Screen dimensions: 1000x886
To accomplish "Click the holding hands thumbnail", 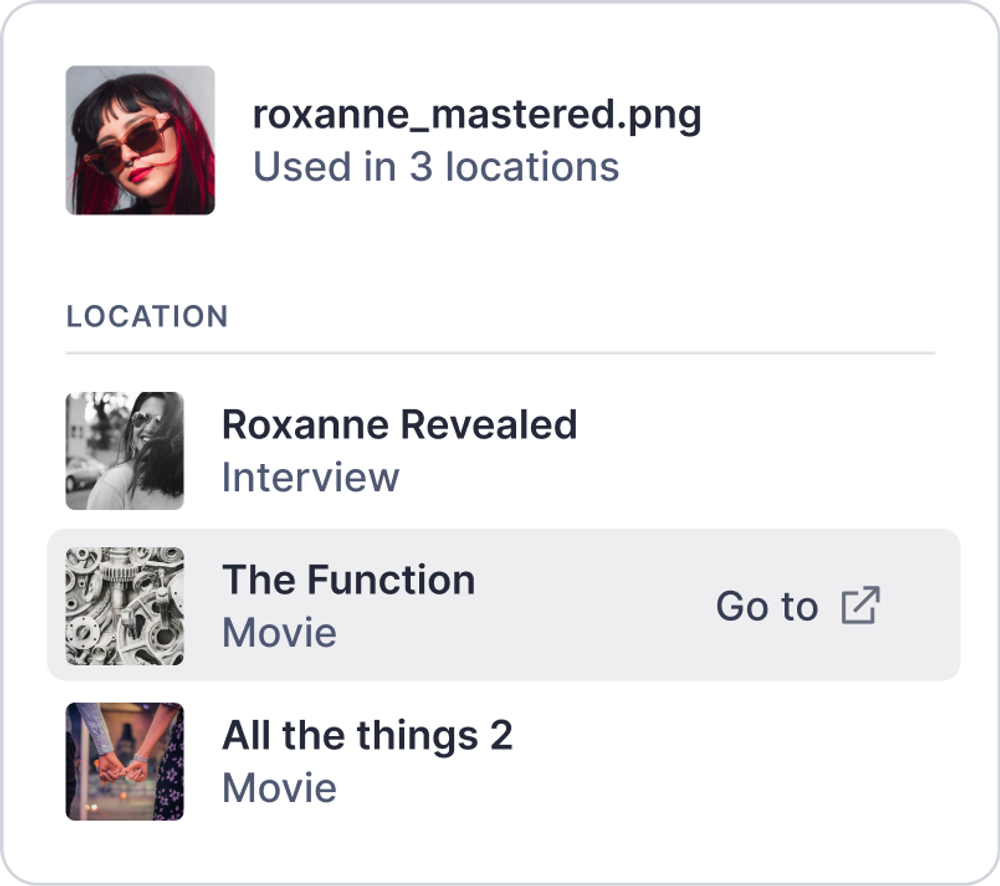I will point(125,762).
